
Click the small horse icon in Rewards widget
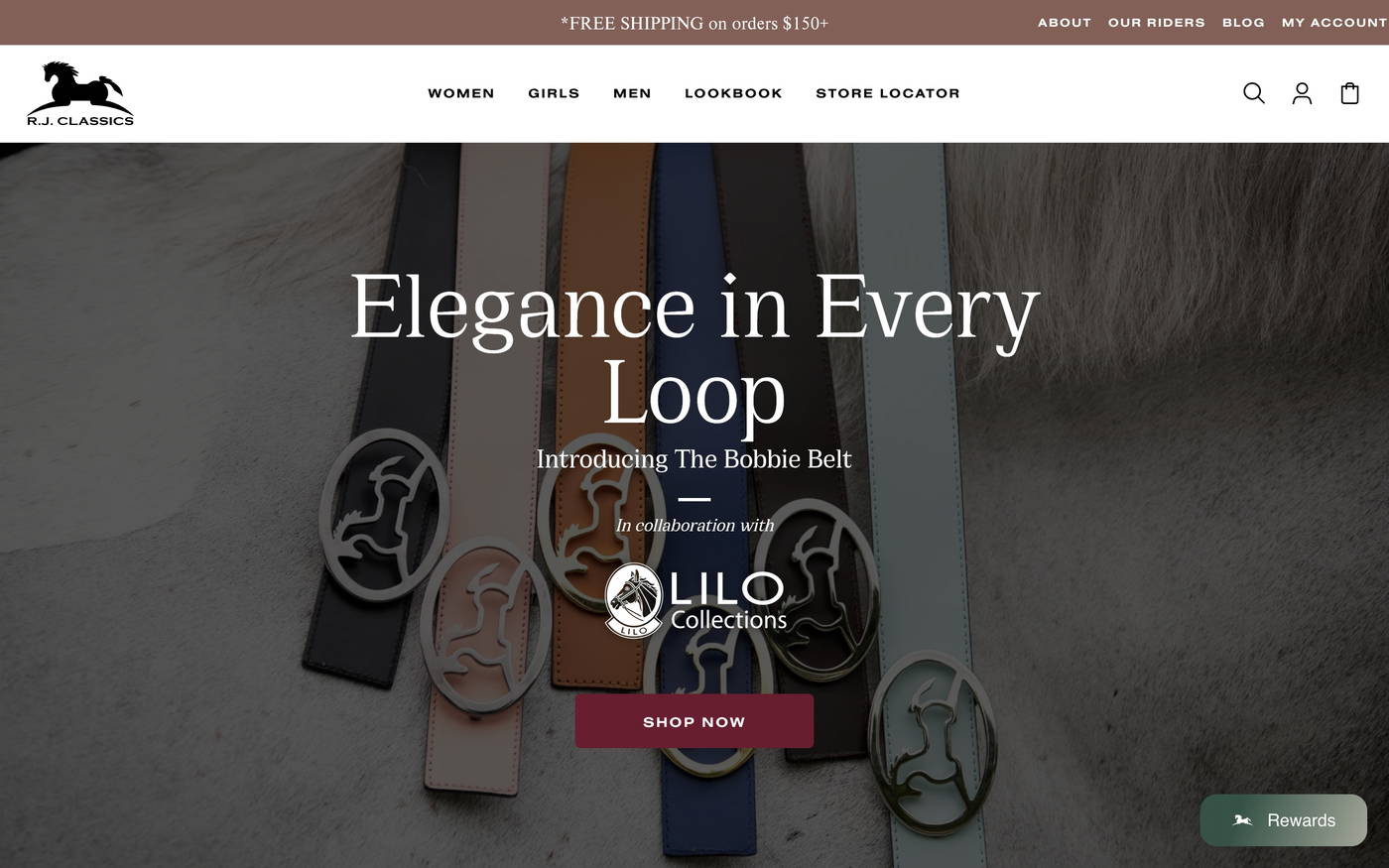[1242, 820]
